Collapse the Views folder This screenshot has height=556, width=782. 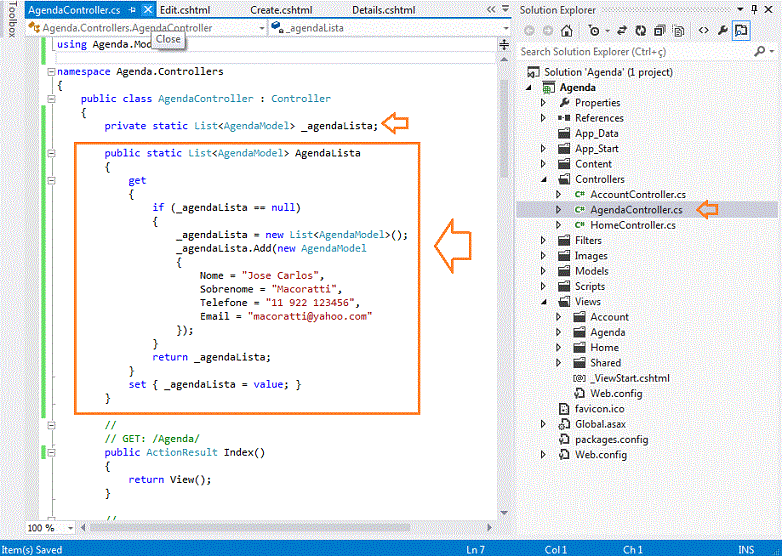(544, 302)
